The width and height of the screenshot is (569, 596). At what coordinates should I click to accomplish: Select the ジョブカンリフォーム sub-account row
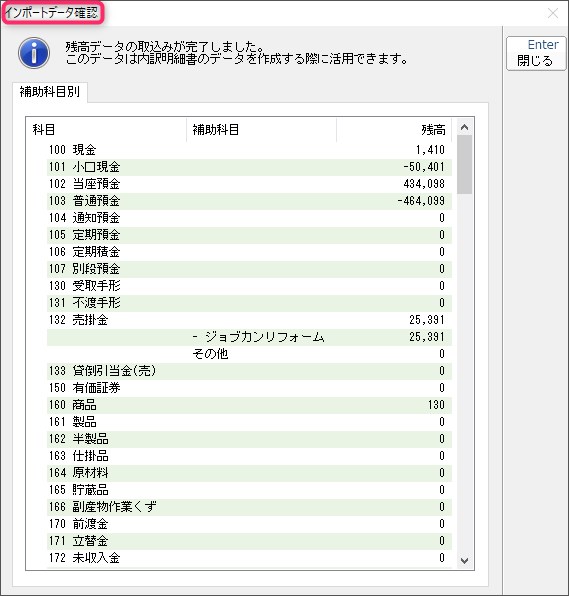[249, 337]
